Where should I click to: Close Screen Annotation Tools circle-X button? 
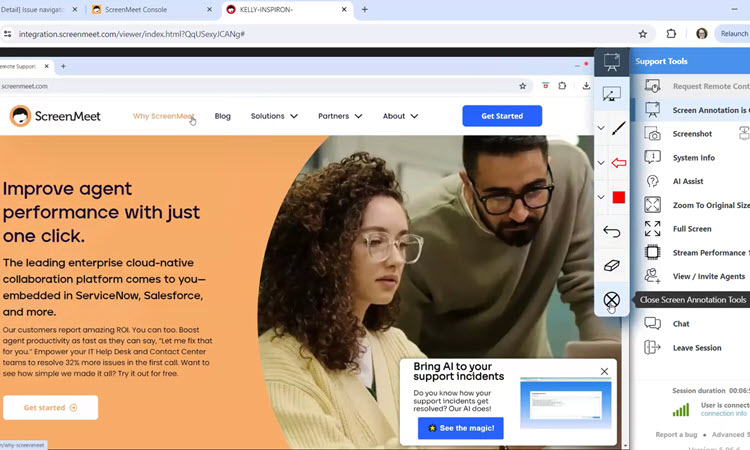[612, 300]
